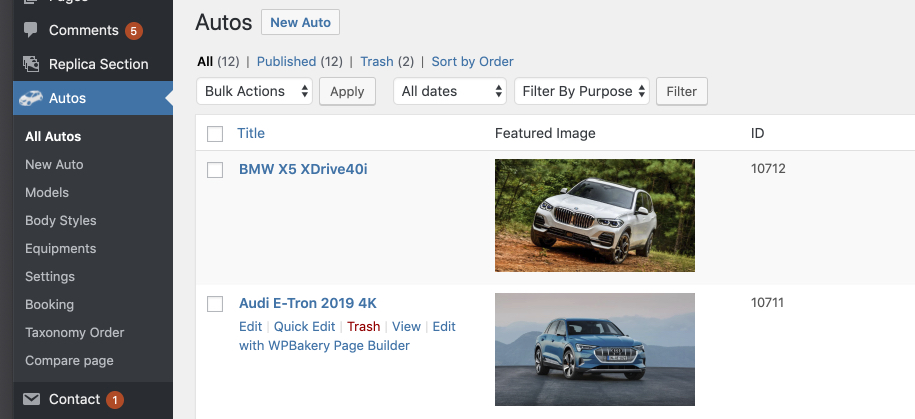The image size is (915, 419).
Task: Click Edit with WPBakery Page Builder link
Action: click(x=347, y=336)
